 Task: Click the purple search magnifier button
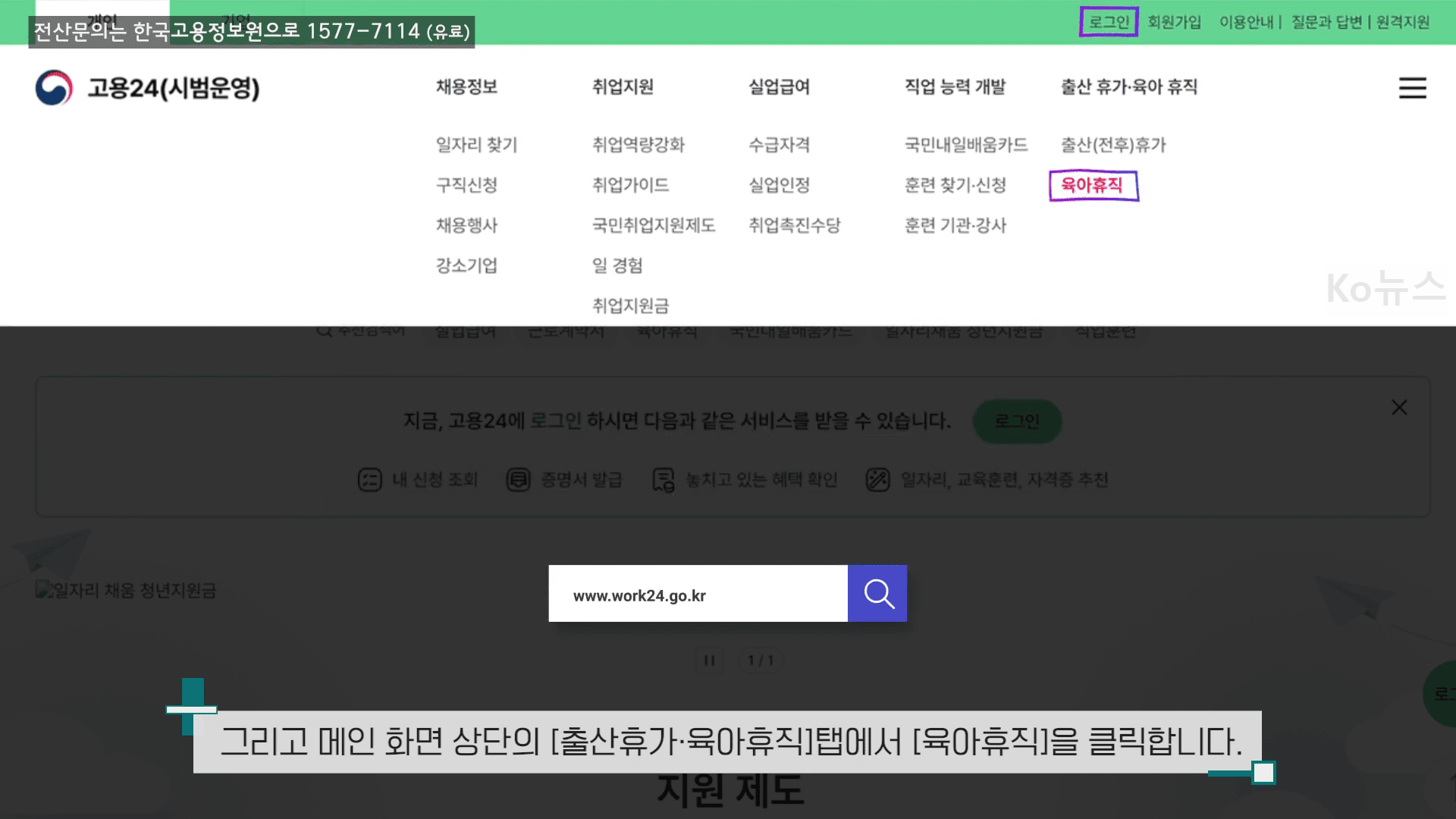click(877, 593)
